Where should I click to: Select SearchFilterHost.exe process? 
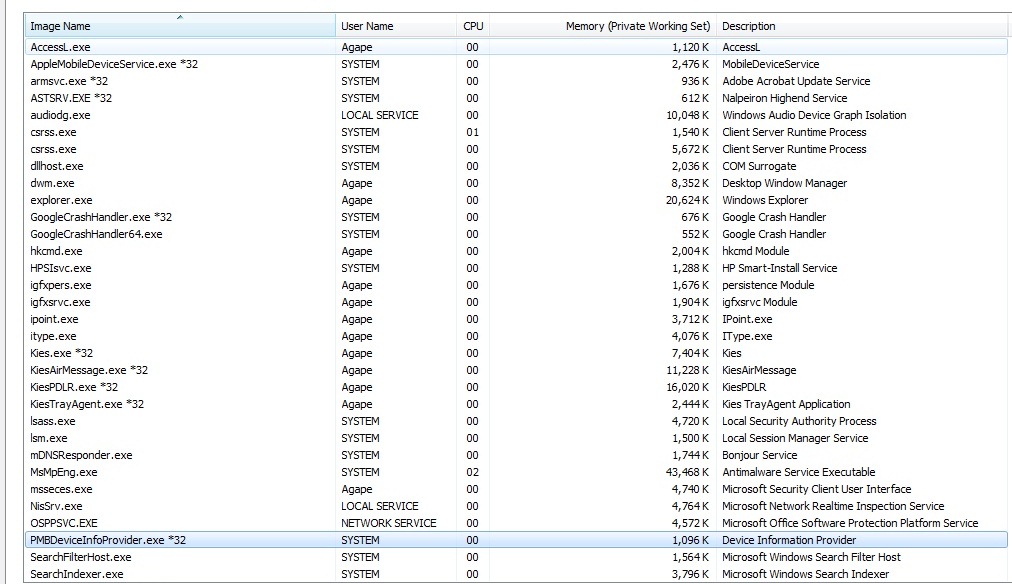pyautogui.click(x=516, y=557)
